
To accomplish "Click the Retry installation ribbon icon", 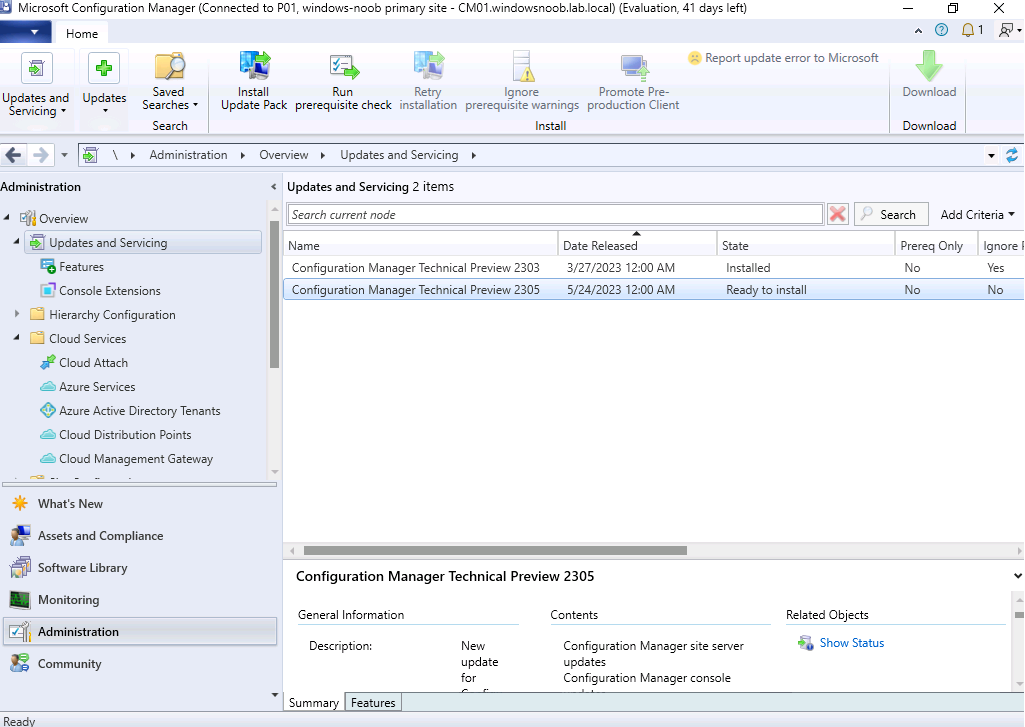I will 428,67.
